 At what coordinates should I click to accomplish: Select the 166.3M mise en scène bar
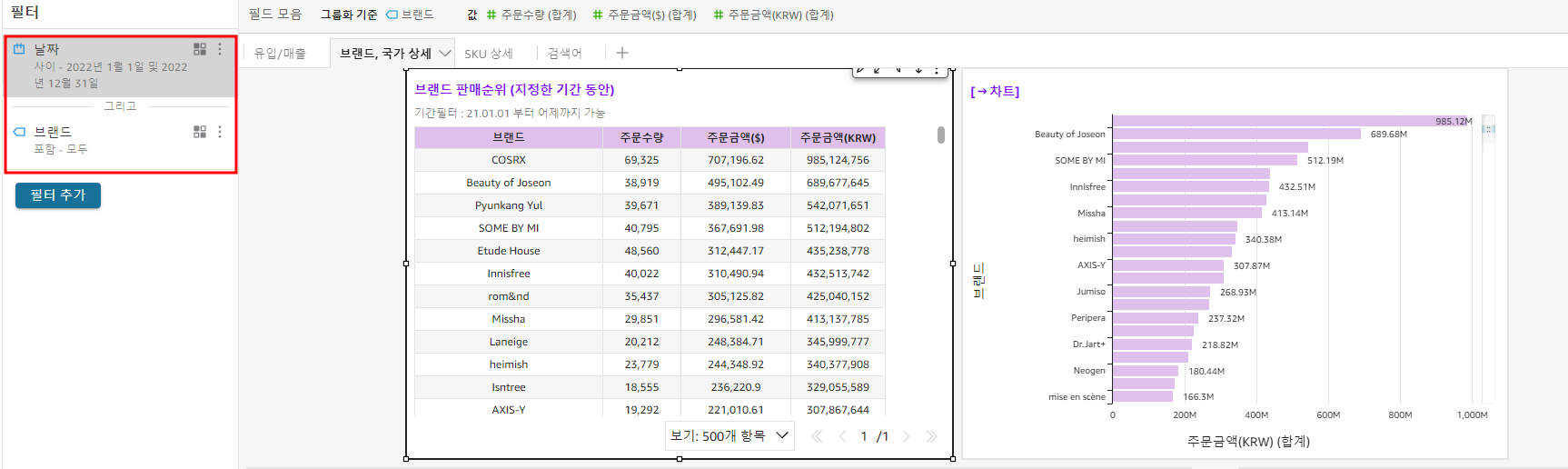(1143, 396)
